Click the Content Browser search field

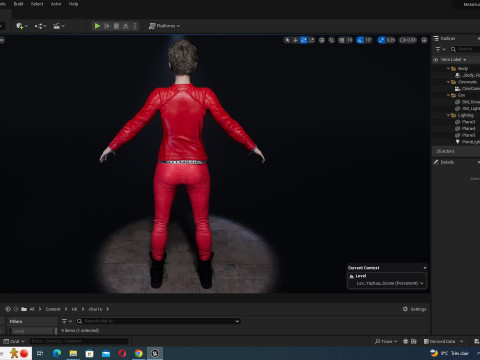(x=158, y=321)
